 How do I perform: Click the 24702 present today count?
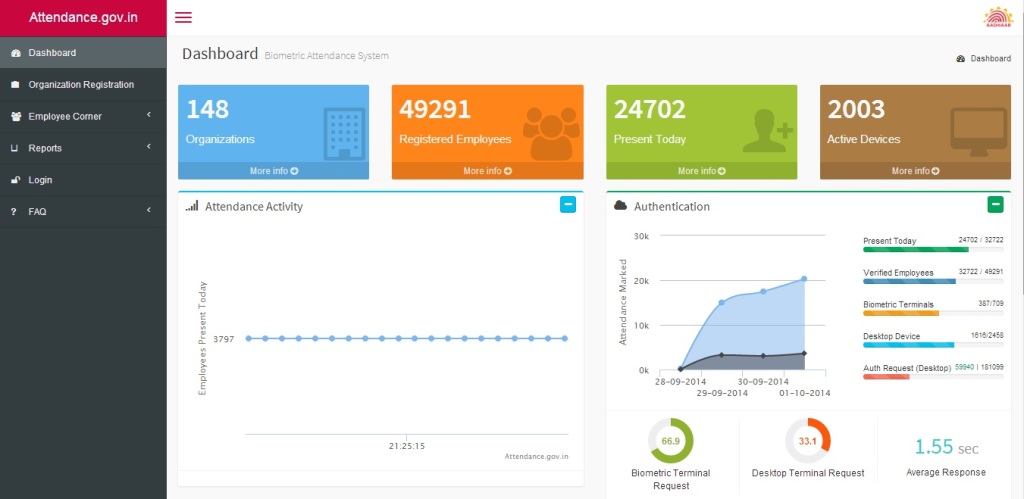[x=650, y=109]
